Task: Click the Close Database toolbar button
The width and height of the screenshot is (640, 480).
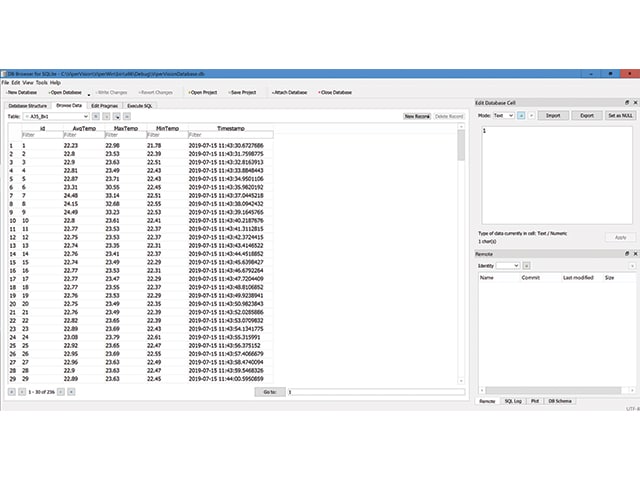Action: [x=335, y=93]
